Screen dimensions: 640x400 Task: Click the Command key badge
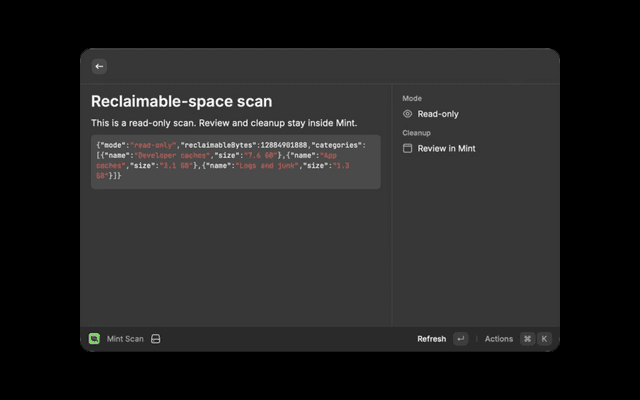pos(527,339)
